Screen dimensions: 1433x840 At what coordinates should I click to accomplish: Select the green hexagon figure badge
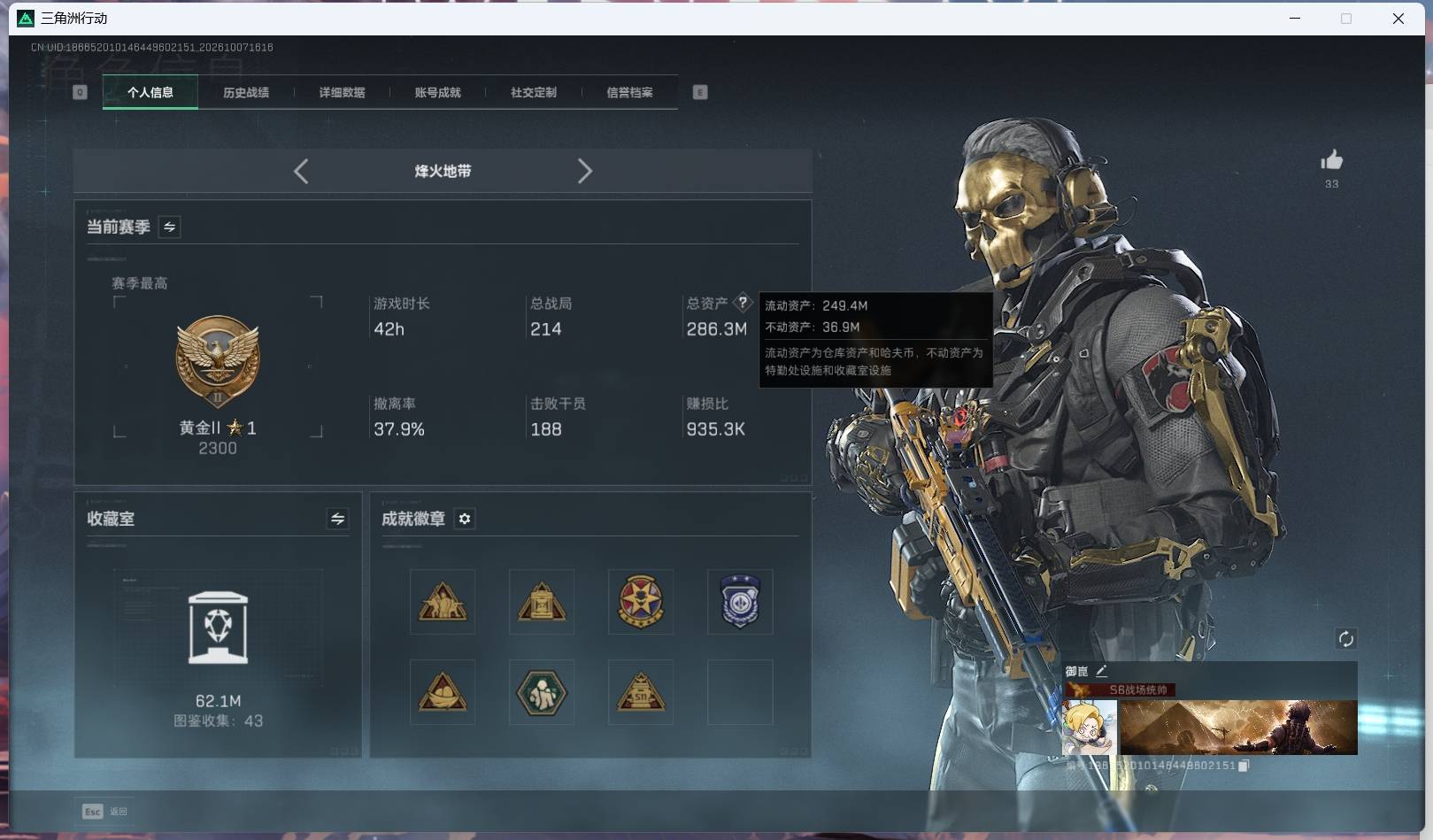pyautogui.click(x=542, y=692)
